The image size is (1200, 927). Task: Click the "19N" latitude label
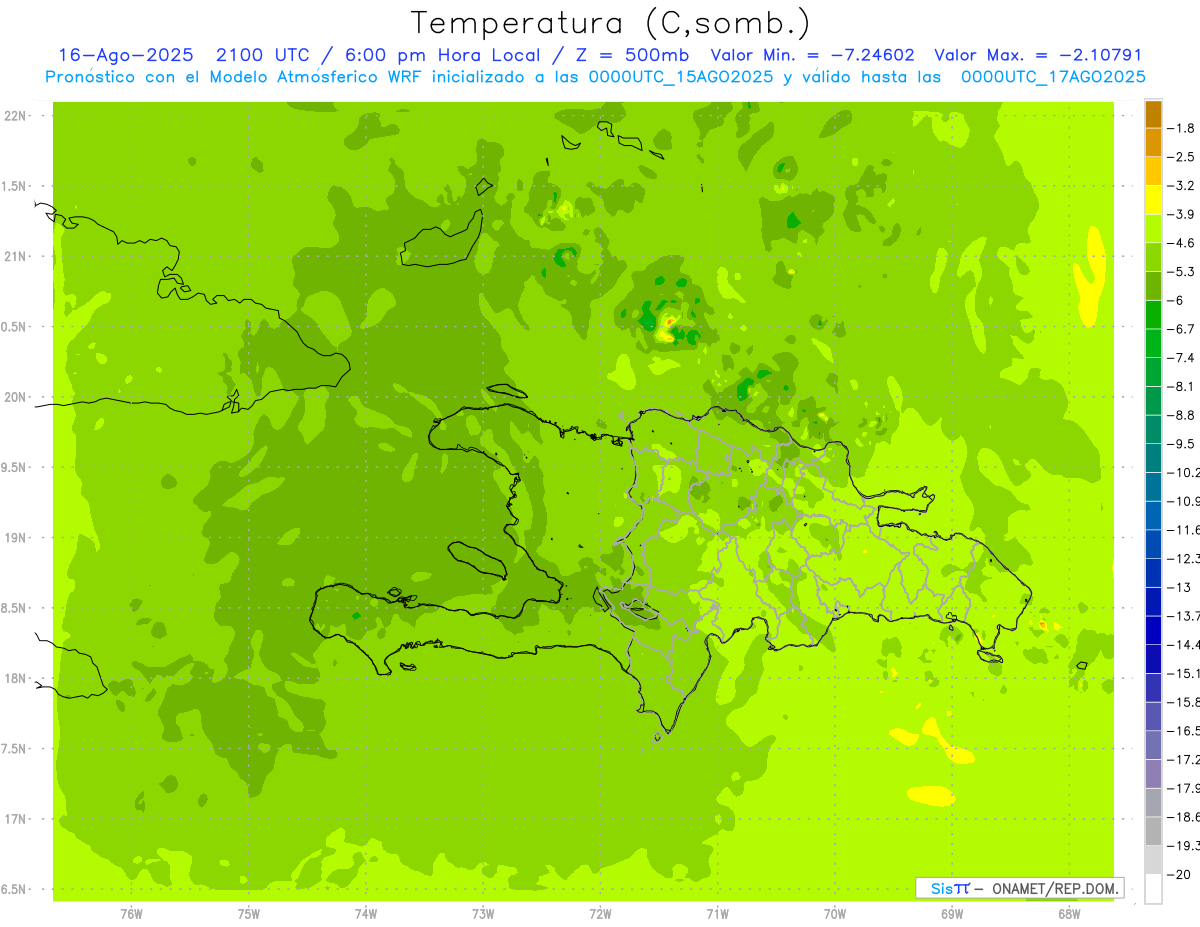[15, 538]
